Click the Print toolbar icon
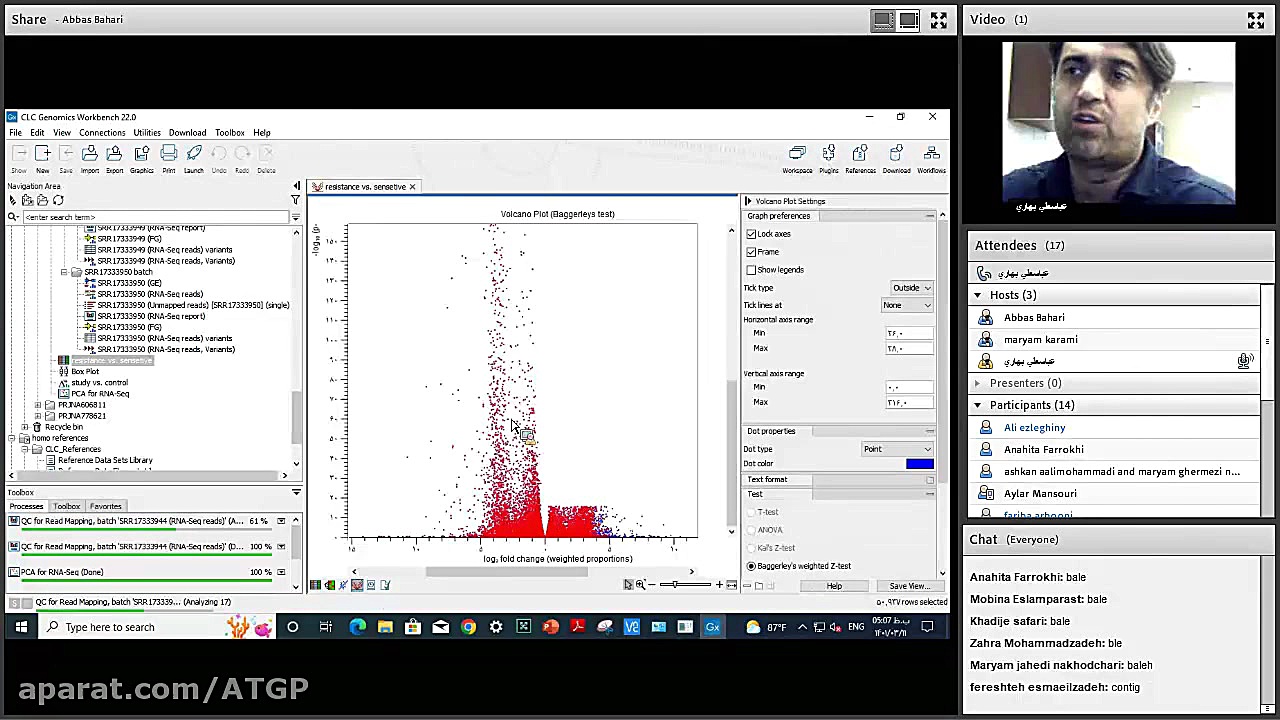Viewport: 1280px width, 720px height. [x=168, y=155]
